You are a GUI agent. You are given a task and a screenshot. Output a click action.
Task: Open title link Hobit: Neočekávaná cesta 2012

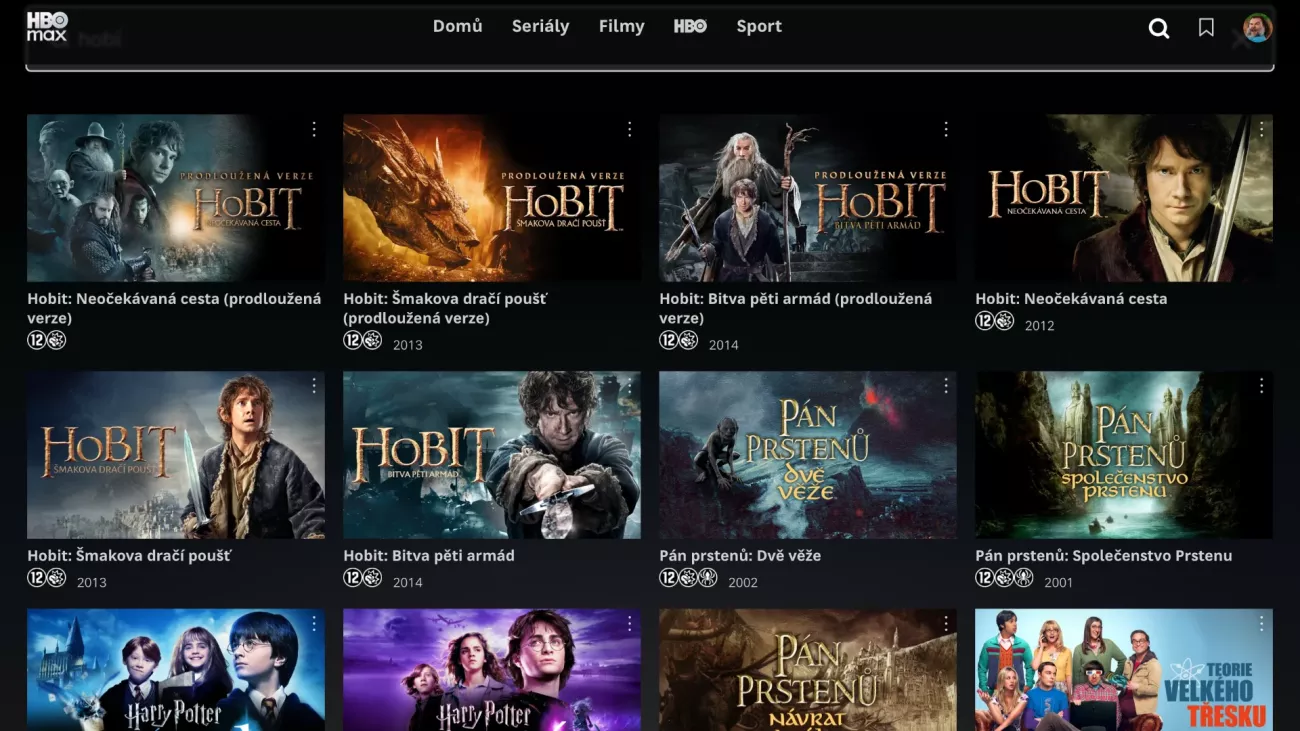(x=1071, y=299)
